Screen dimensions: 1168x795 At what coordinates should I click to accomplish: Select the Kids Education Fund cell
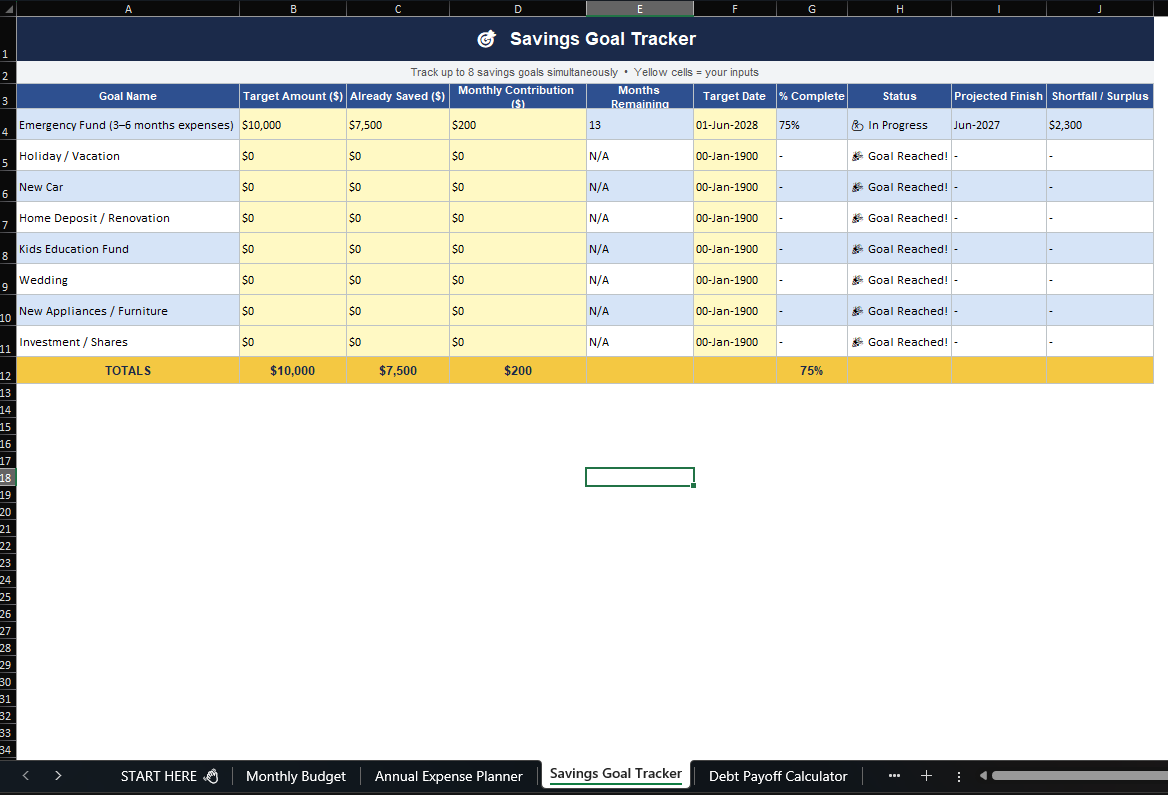pos(128,249)
